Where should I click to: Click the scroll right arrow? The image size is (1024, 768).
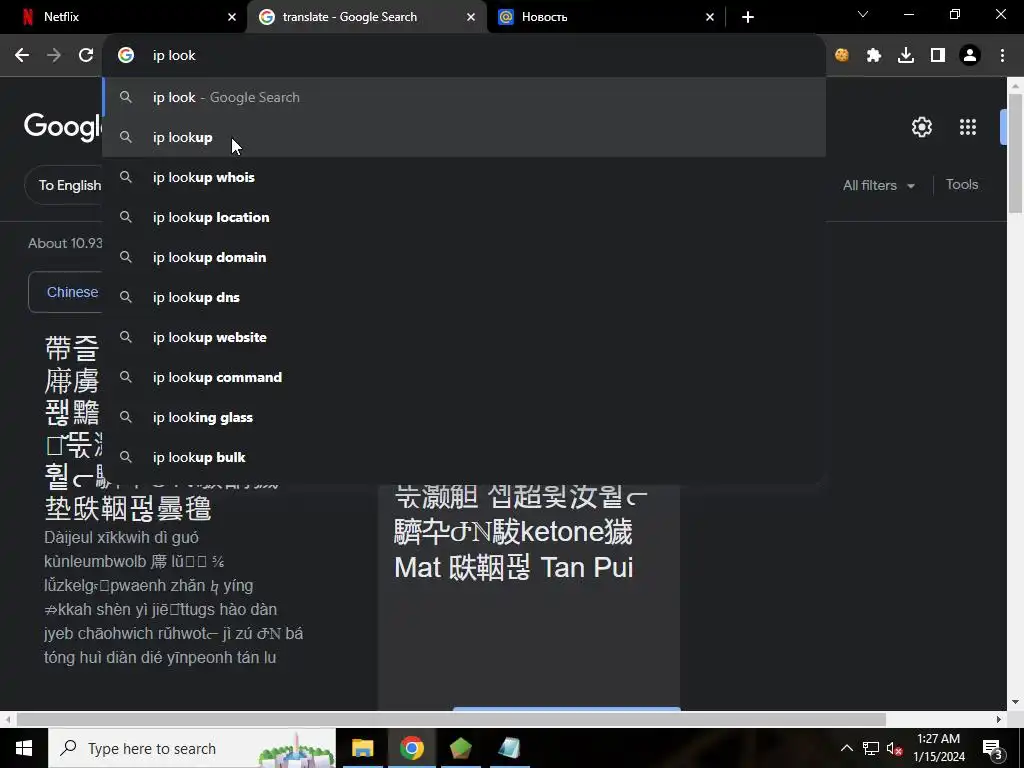999,719
